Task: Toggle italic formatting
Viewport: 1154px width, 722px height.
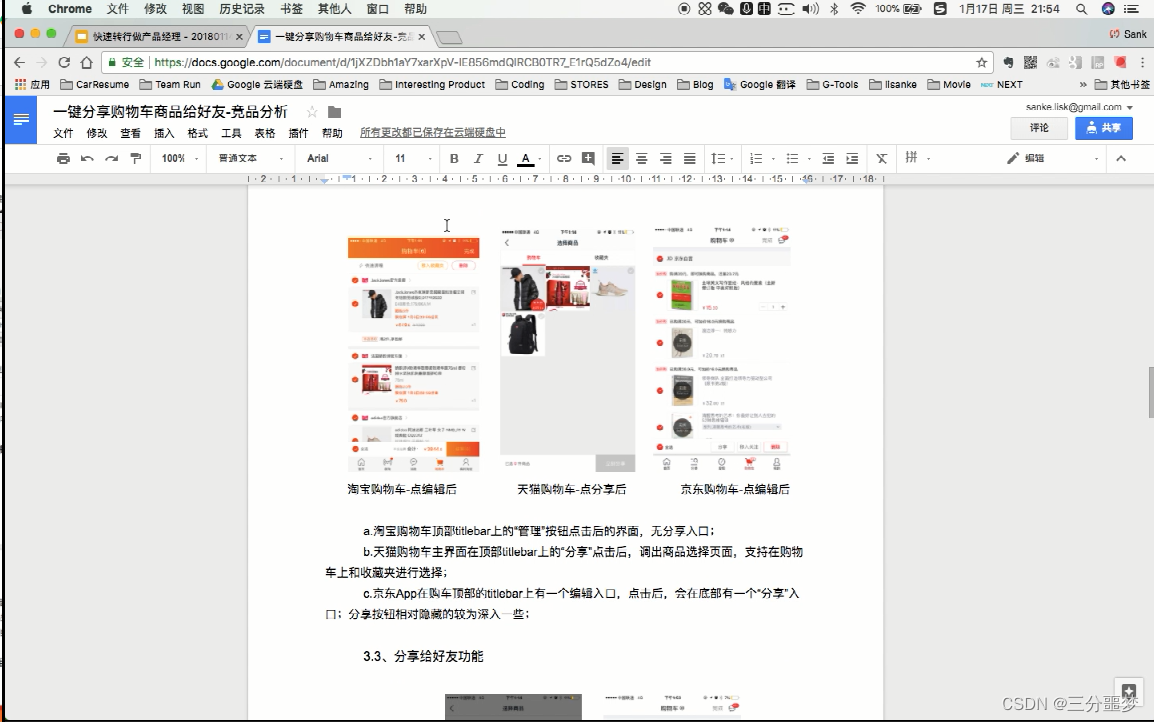Action: [478, 158]
